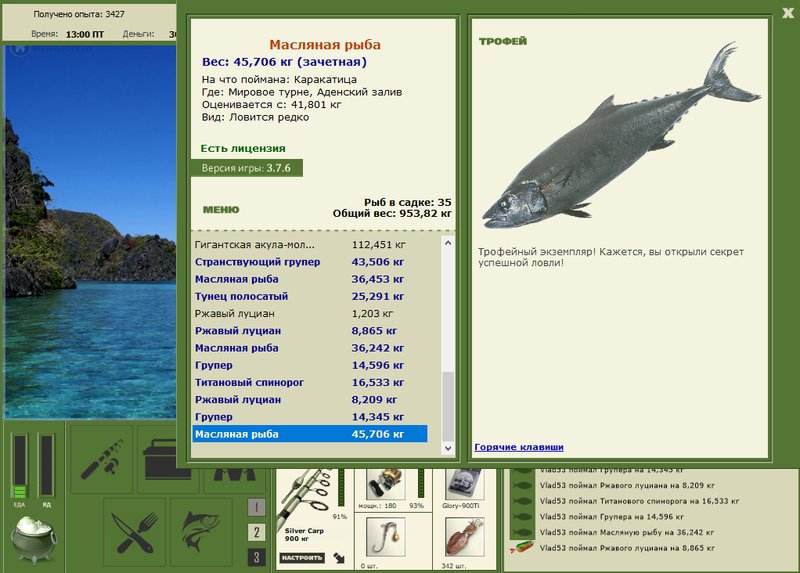Switch to tackle slot 1
The image size is (800, 573).
tap(256, 507)
